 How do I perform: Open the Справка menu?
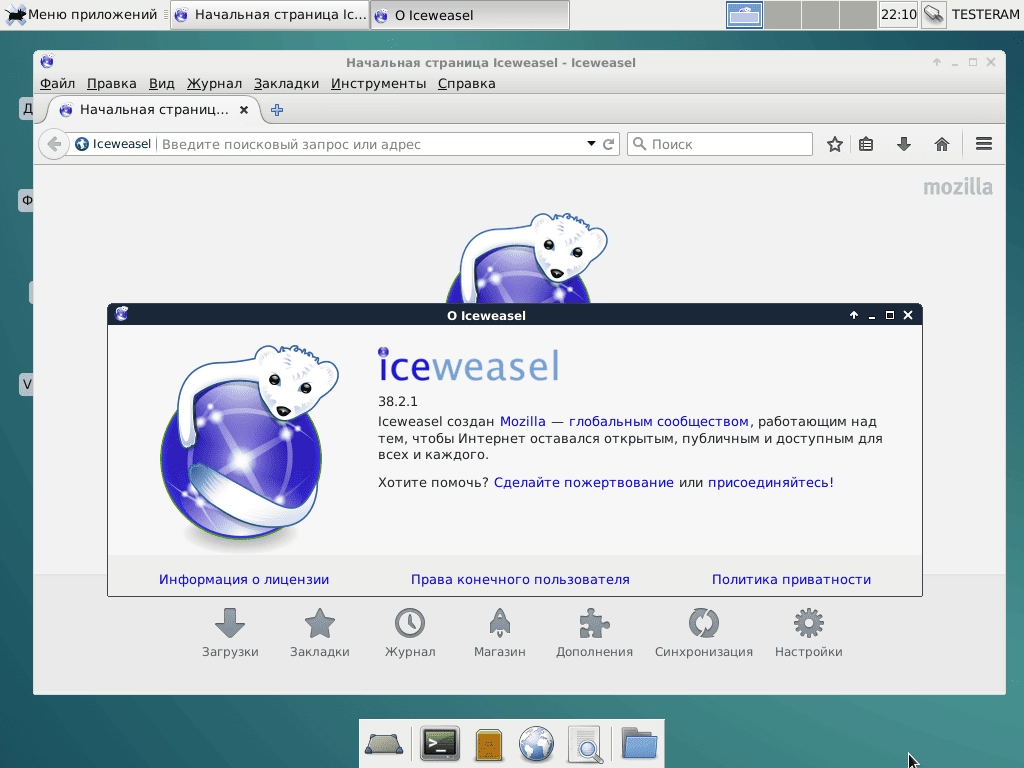tap(466, 84)
